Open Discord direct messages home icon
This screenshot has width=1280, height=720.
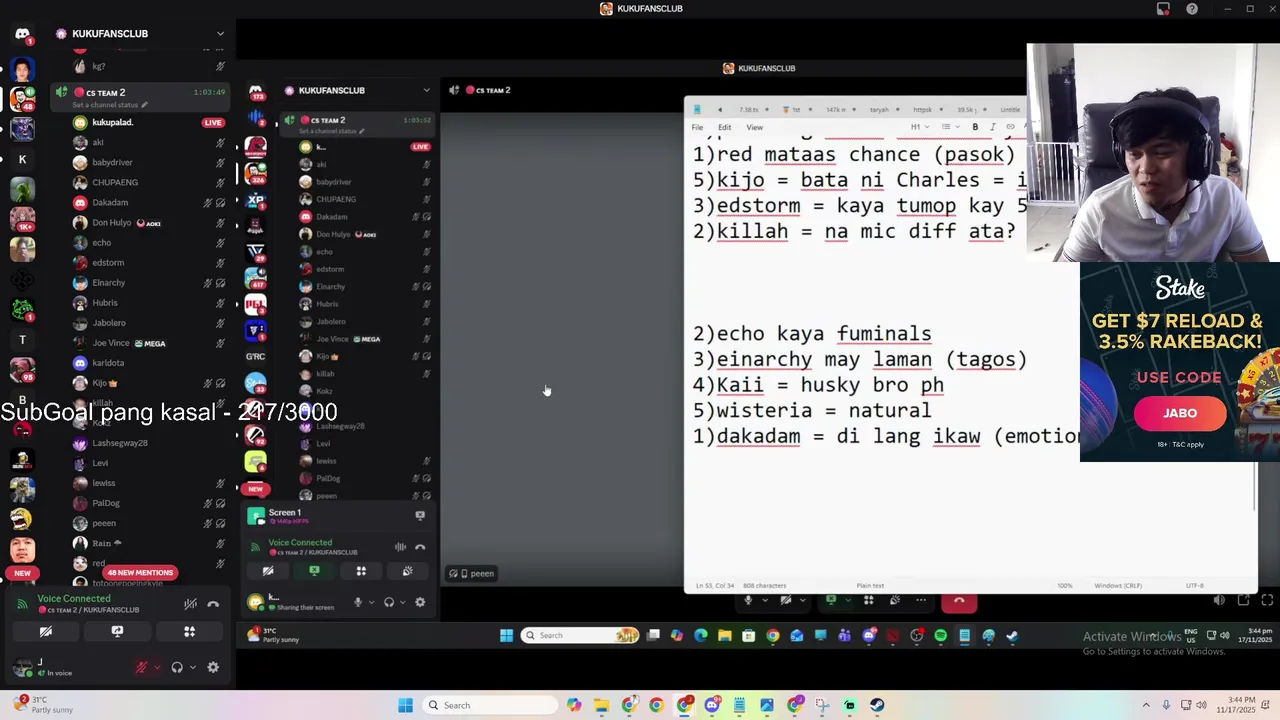[22, 33]
